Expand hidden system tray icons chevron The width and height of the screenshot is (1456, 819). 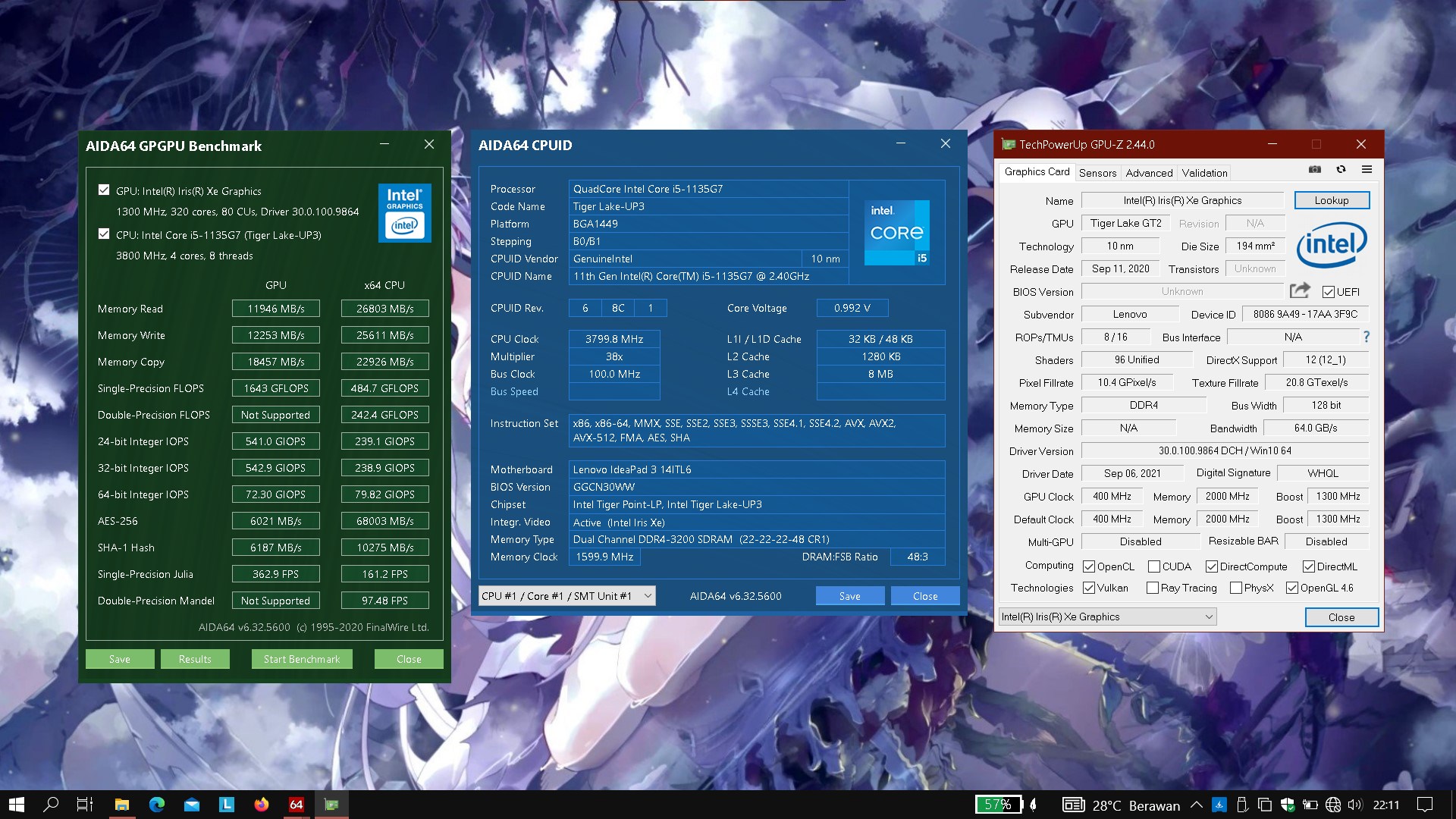click(x=1196, y=805)
